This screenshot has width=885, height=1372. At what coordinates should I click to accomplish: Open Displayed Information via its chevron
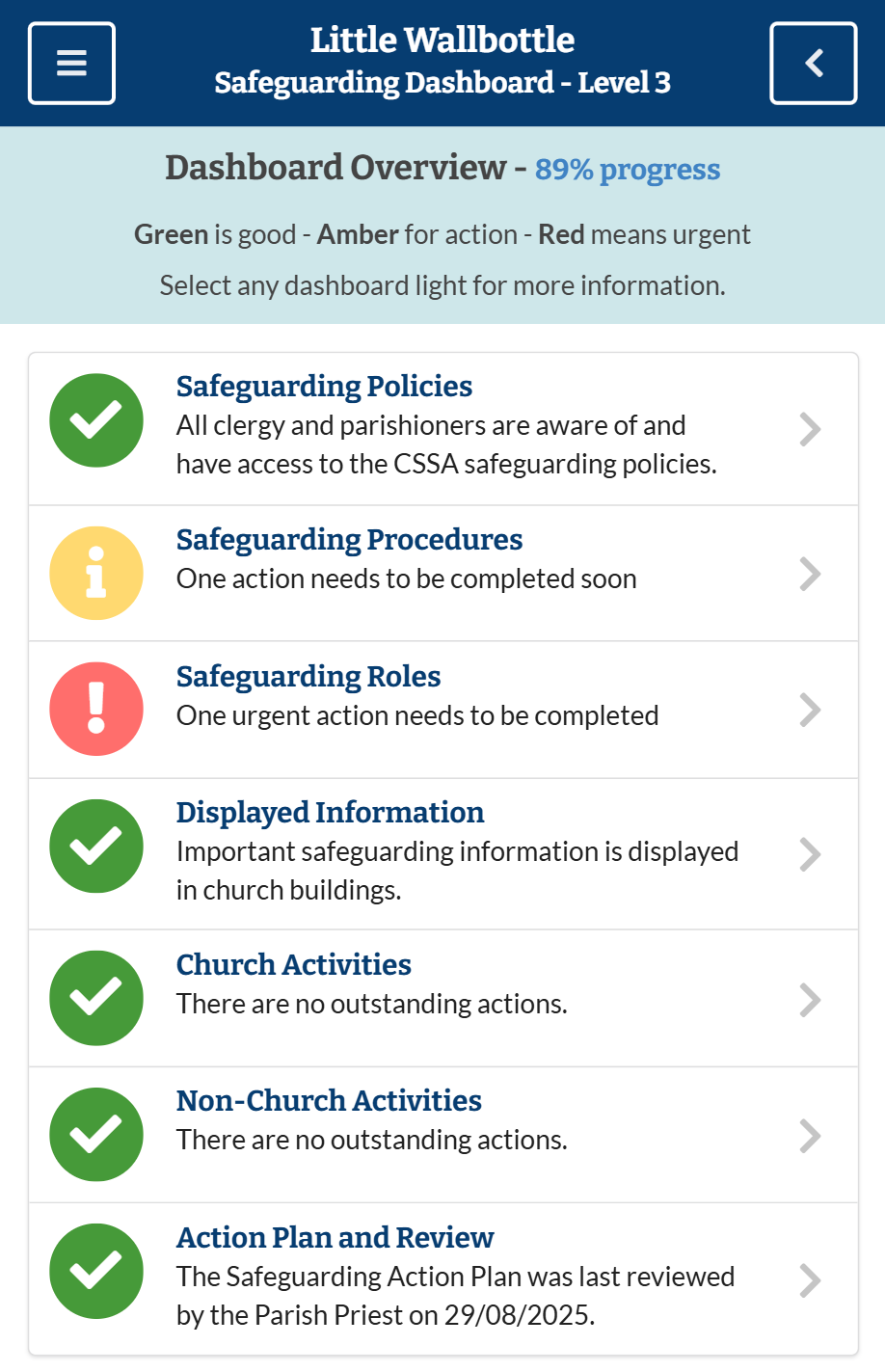(x=810, y=854)
